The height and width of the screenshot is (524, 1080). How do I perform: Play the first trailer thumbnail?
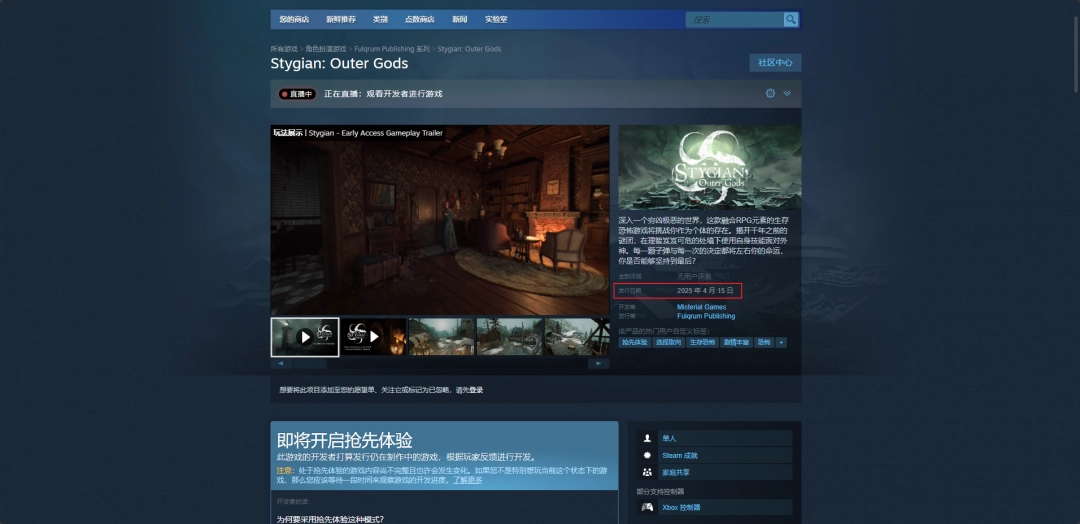click(x=305, y=337)
